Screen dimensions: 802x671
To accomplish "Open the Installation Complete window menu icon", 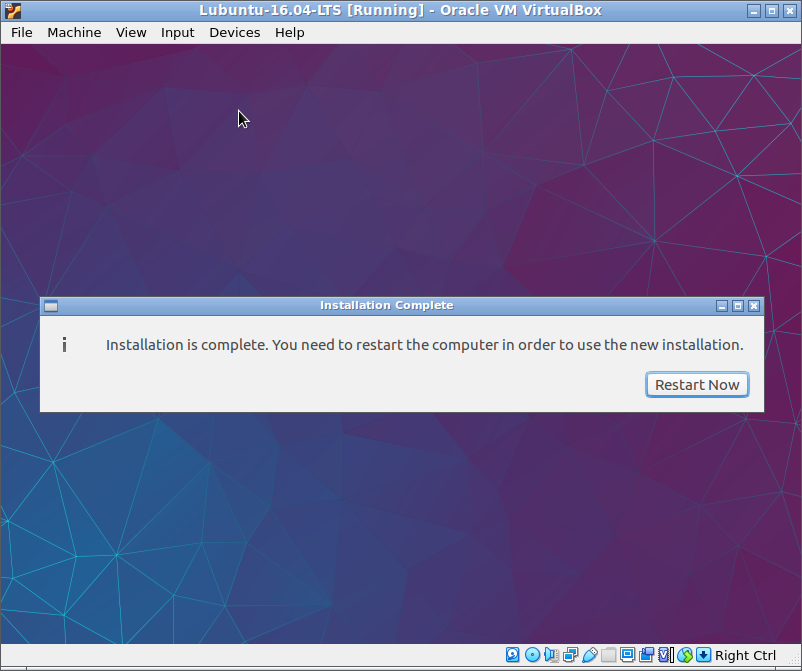I will (51, 306).
